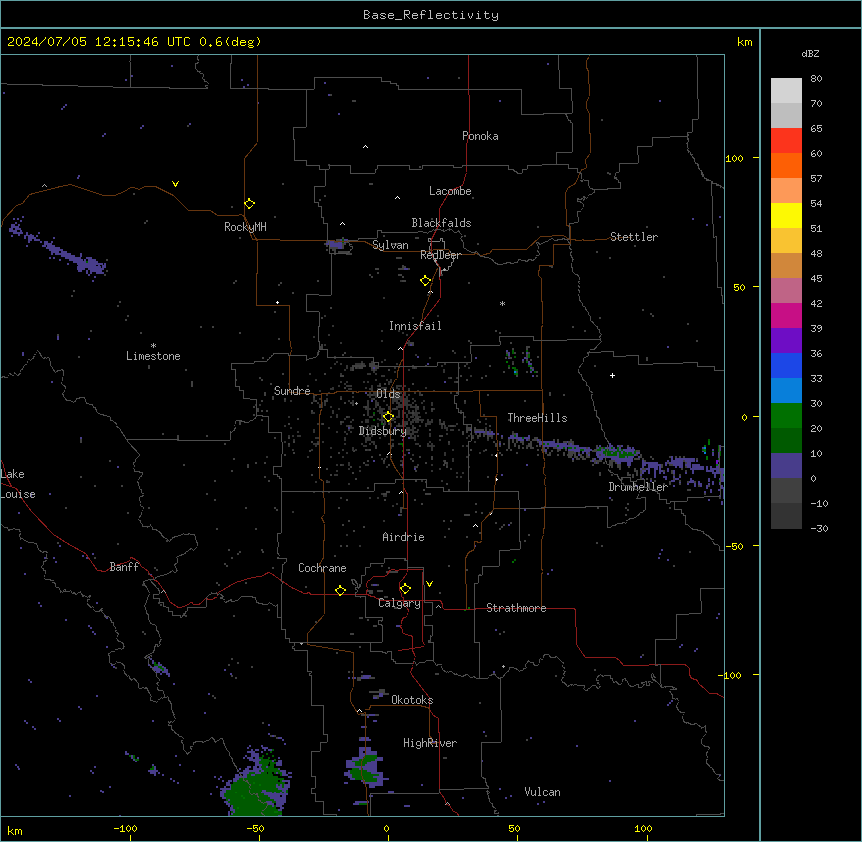862x842 pixels.
Task: Click the Strathmore label
Action: click(516, 608)
